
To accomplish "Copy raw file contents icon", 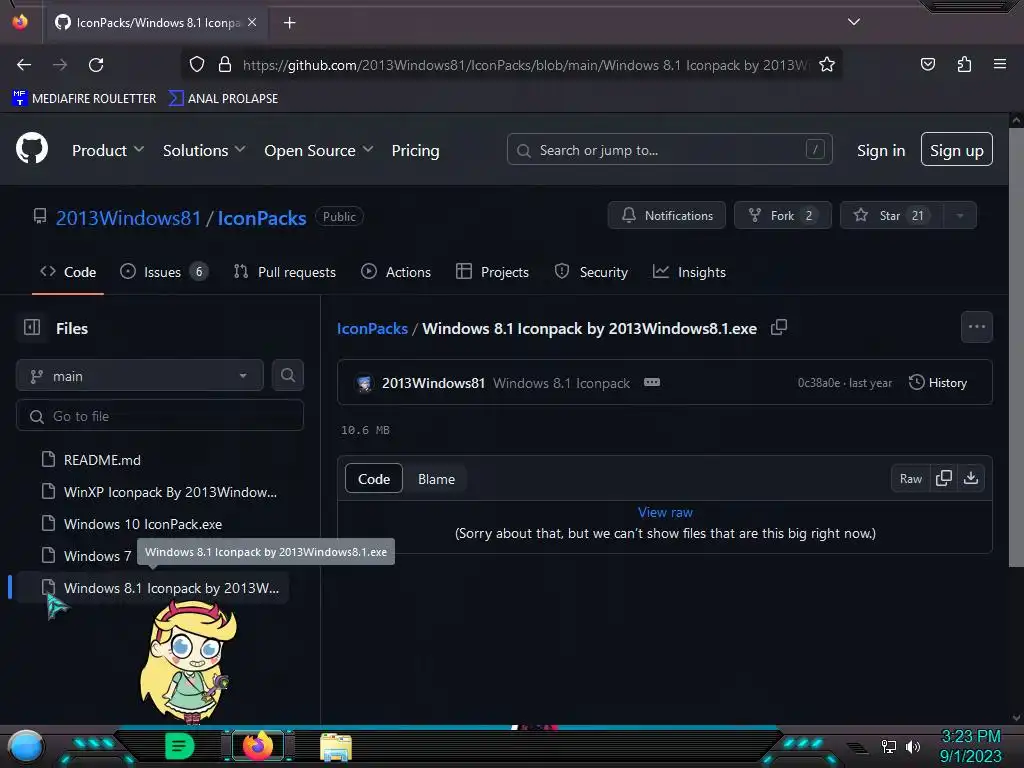I will [x=943, y=478].
